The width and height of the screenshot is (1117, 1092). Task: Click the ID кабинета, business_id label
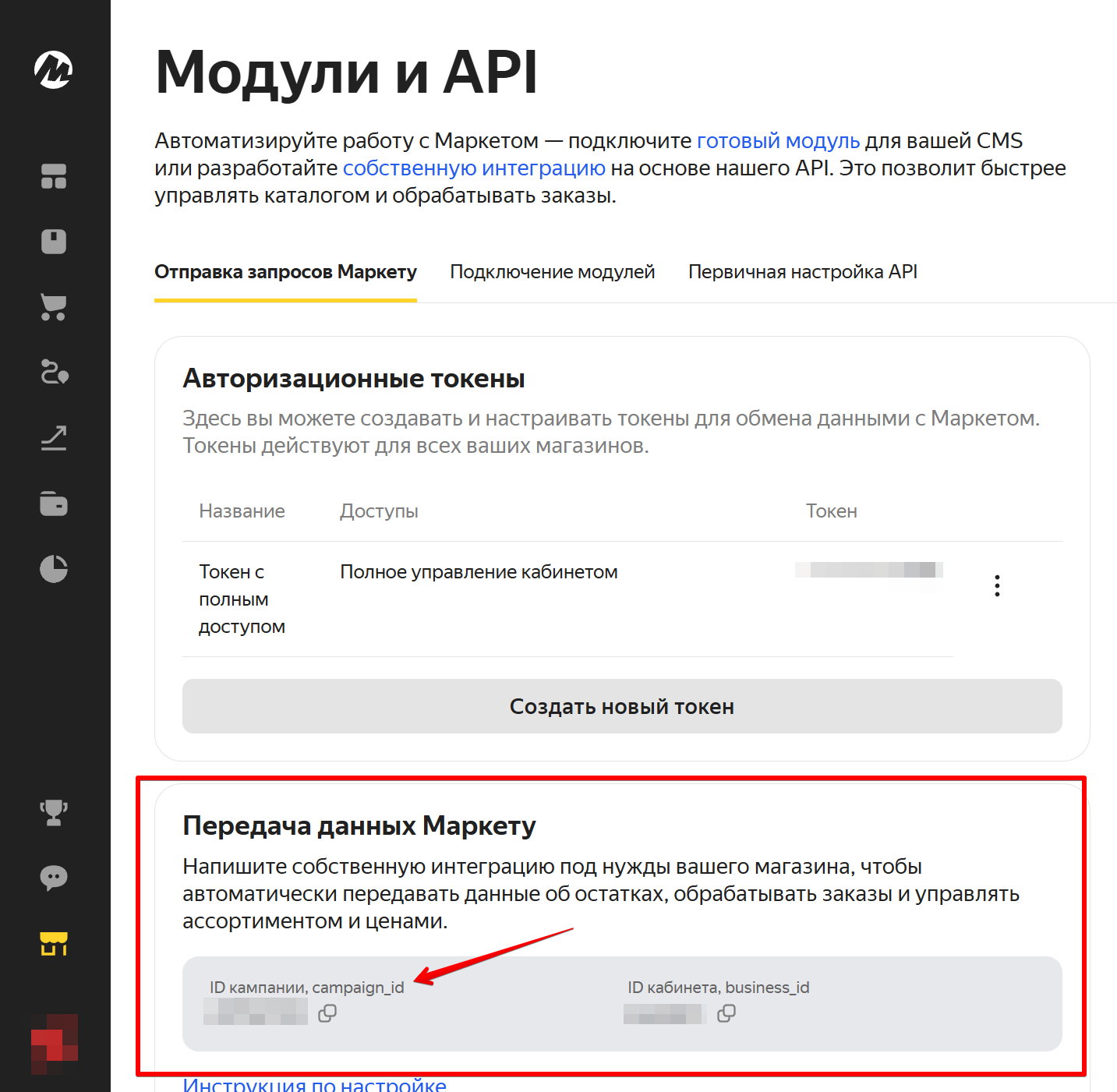point(719,988)
